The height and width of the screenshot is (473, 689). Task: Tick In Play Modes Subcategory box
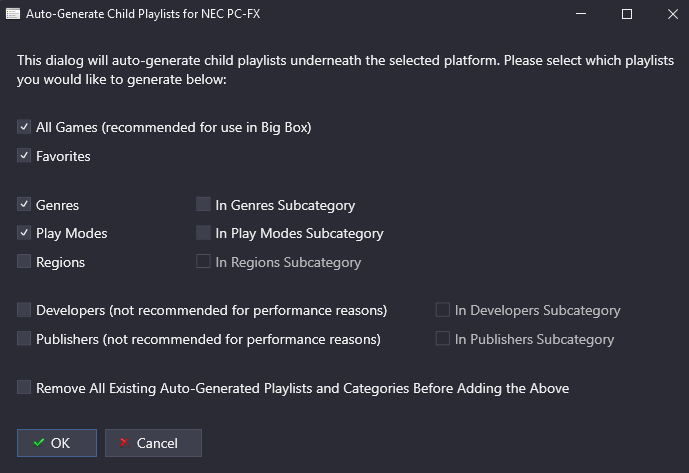[203, 233]
